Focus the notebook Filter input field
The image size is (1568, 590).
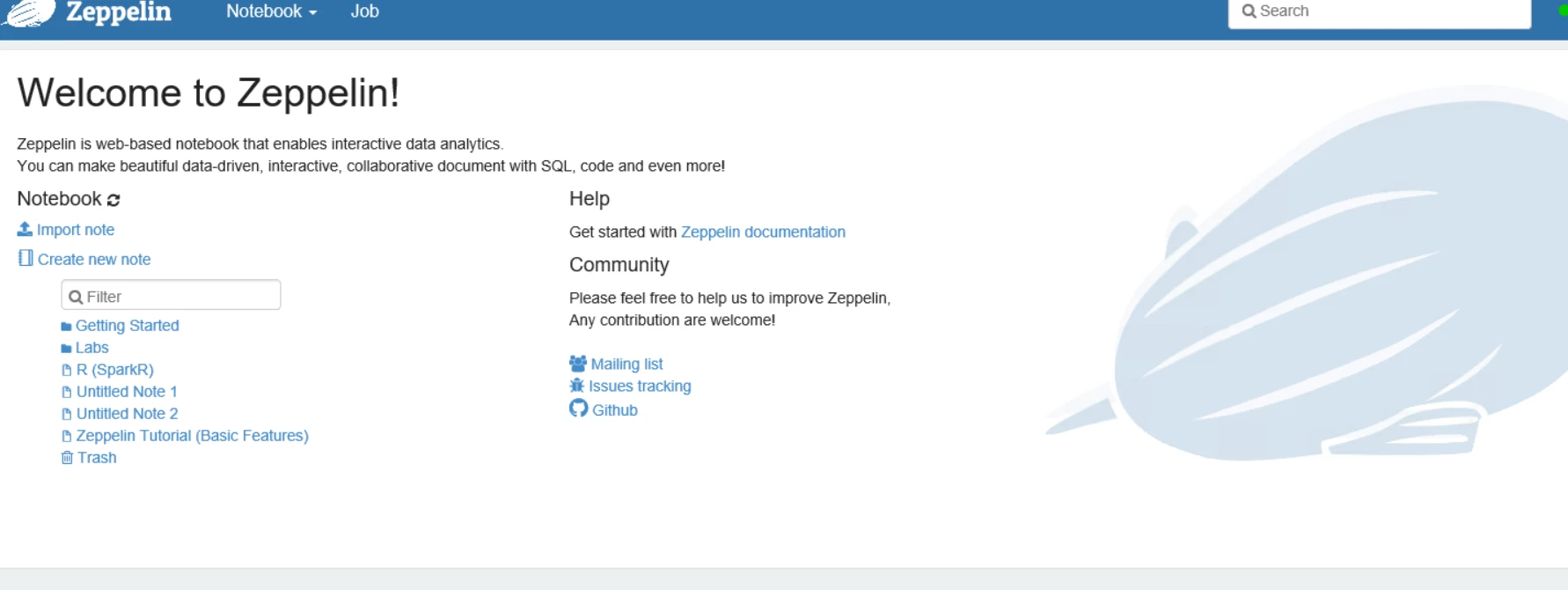click(x=171, y=295)
